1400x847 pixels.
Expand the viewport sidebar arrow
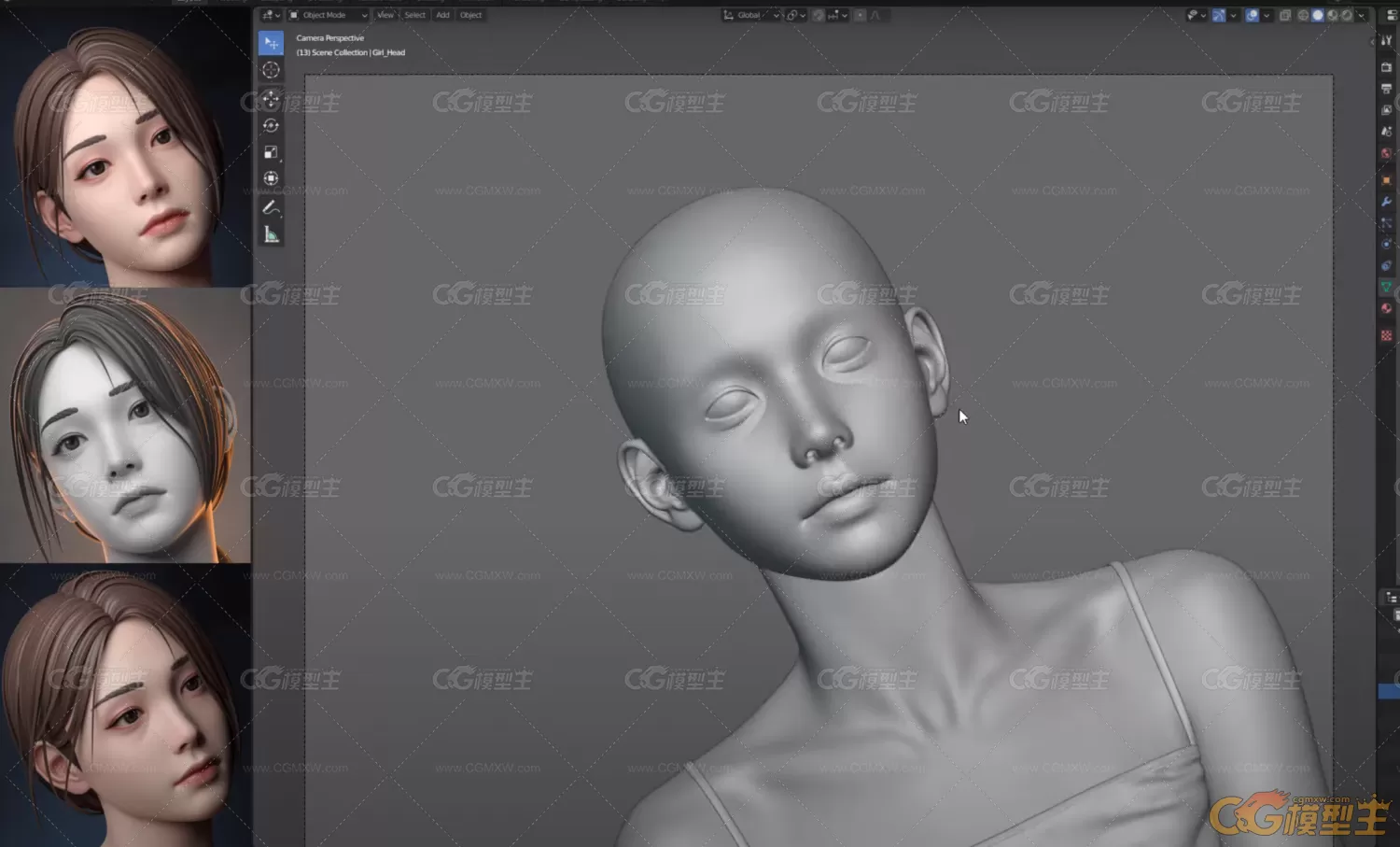pos(1372,40)
